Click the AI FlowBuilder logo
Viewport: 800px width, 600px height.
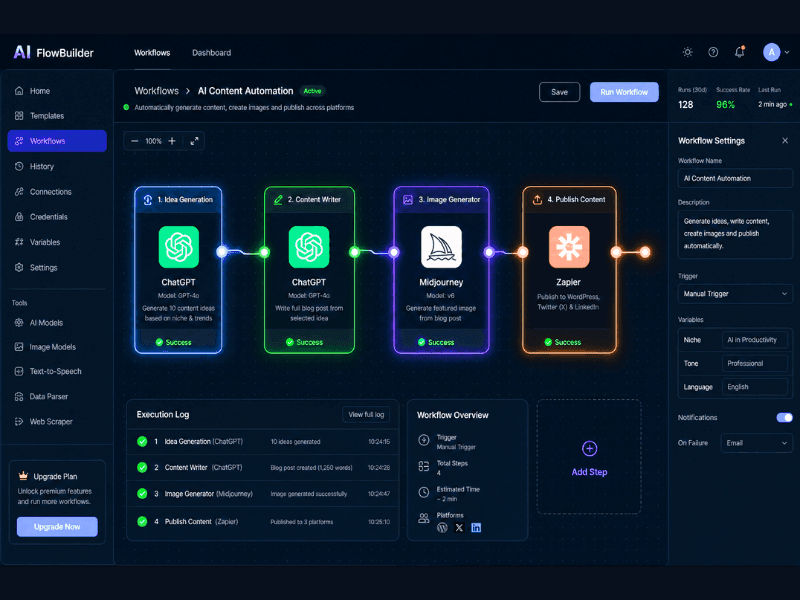pyautogui.click(x=54, y=53)
